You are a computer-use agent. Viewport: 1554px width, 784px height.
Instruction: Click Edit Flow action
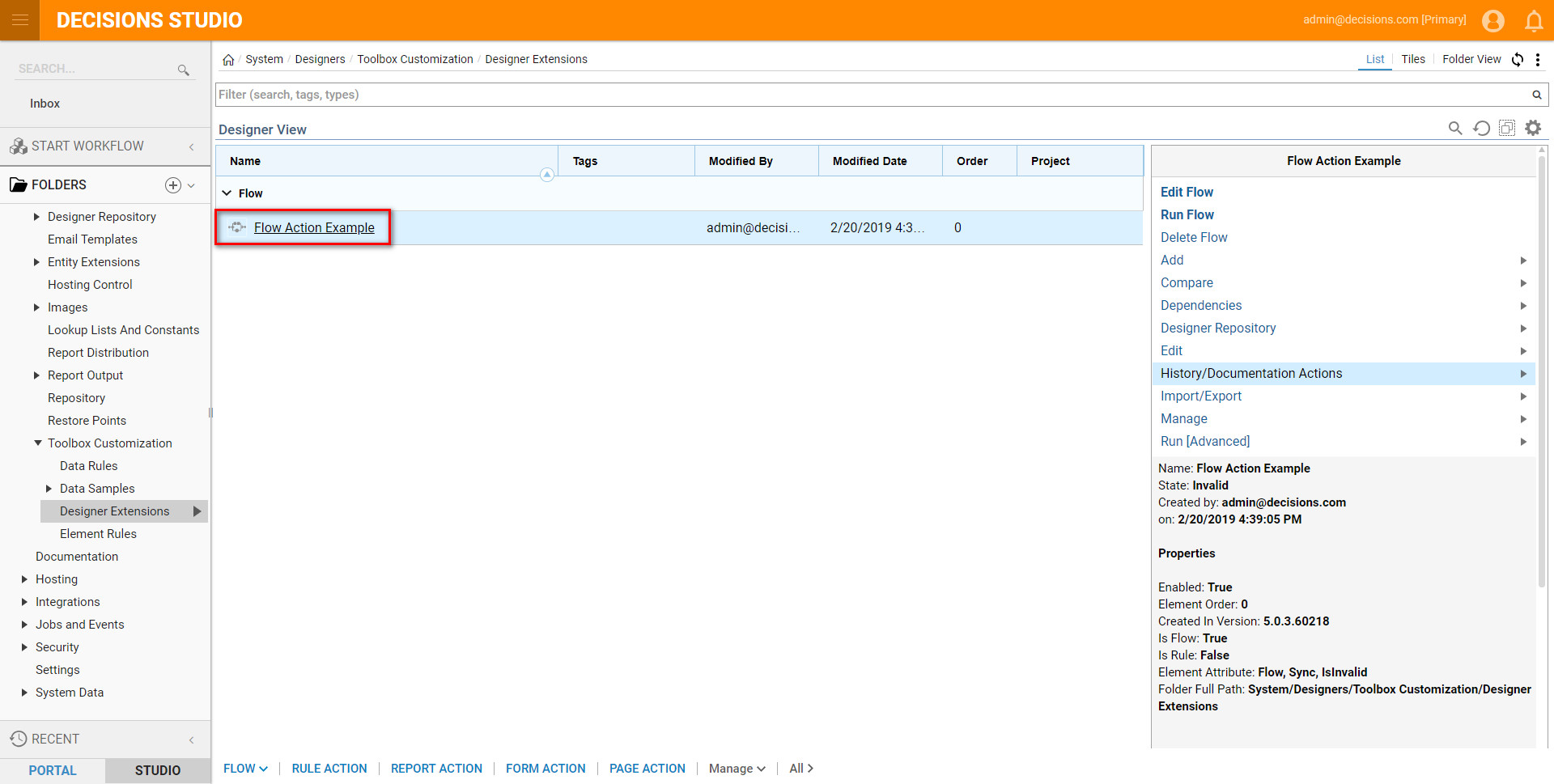[1187, 193]
